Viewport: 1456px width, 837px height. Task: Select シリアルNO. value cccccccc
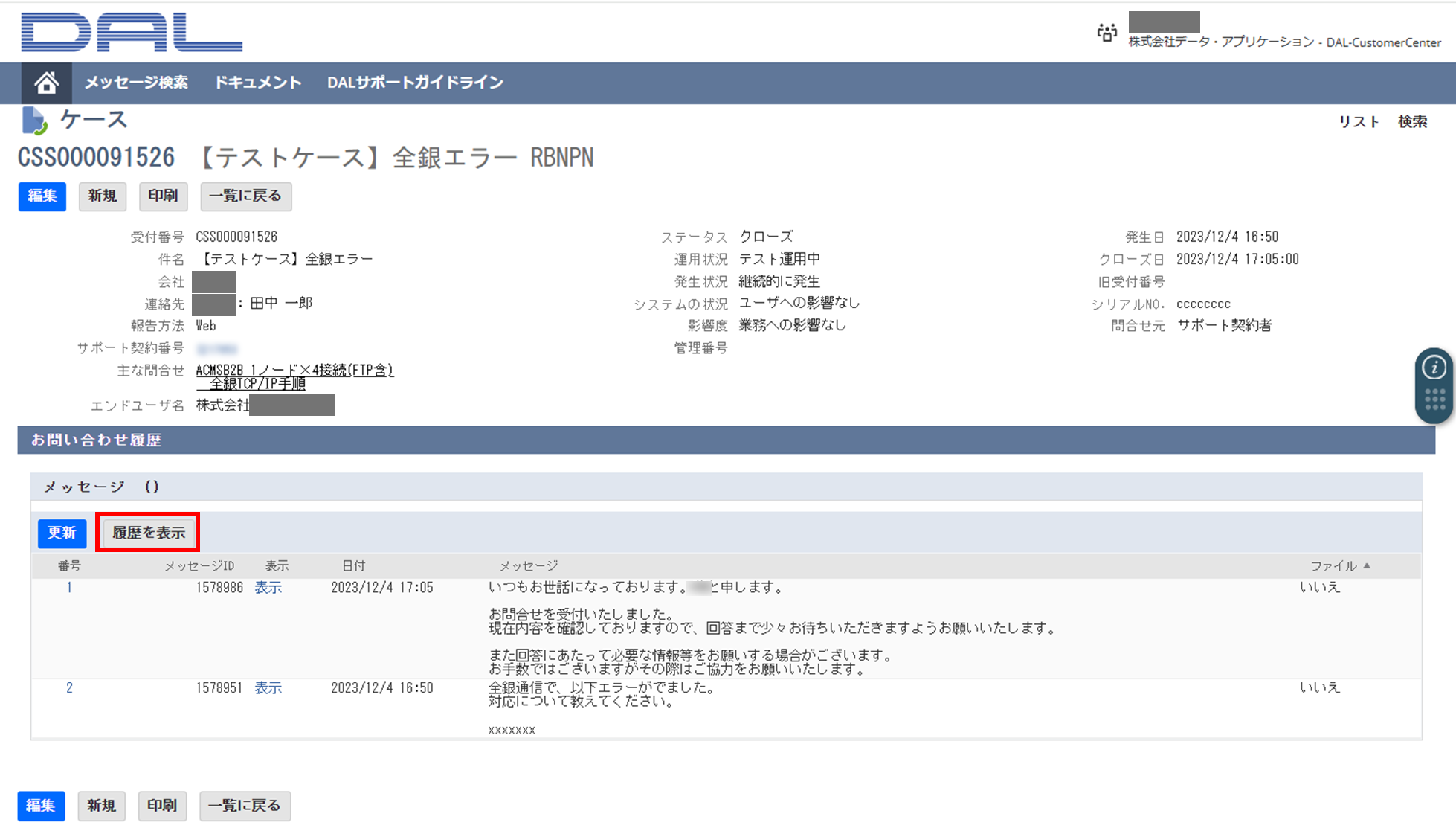tap(1203, 304)
